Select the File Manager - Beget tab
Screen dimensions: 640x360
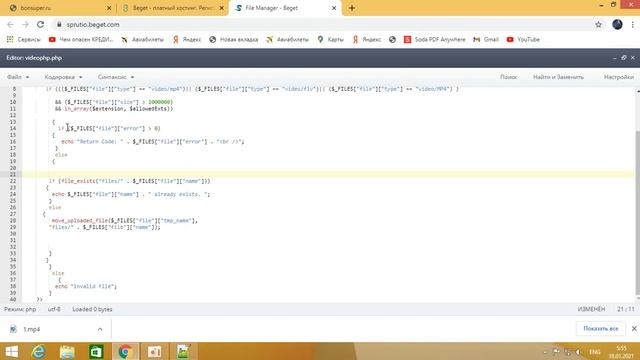point(286,8)
